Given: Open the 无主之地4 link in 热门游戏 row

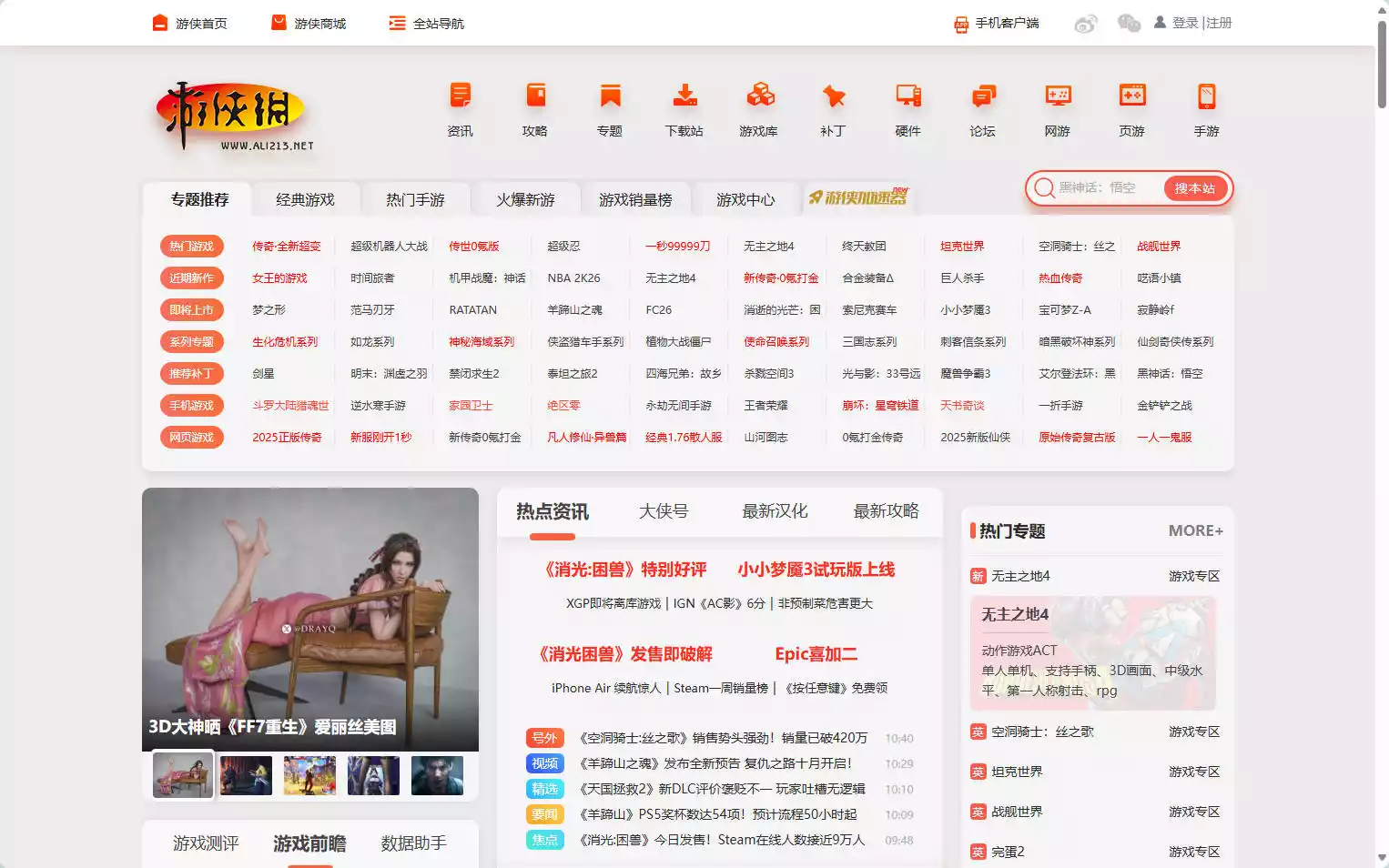Looking at the screenshot, I should click(768, 247).
